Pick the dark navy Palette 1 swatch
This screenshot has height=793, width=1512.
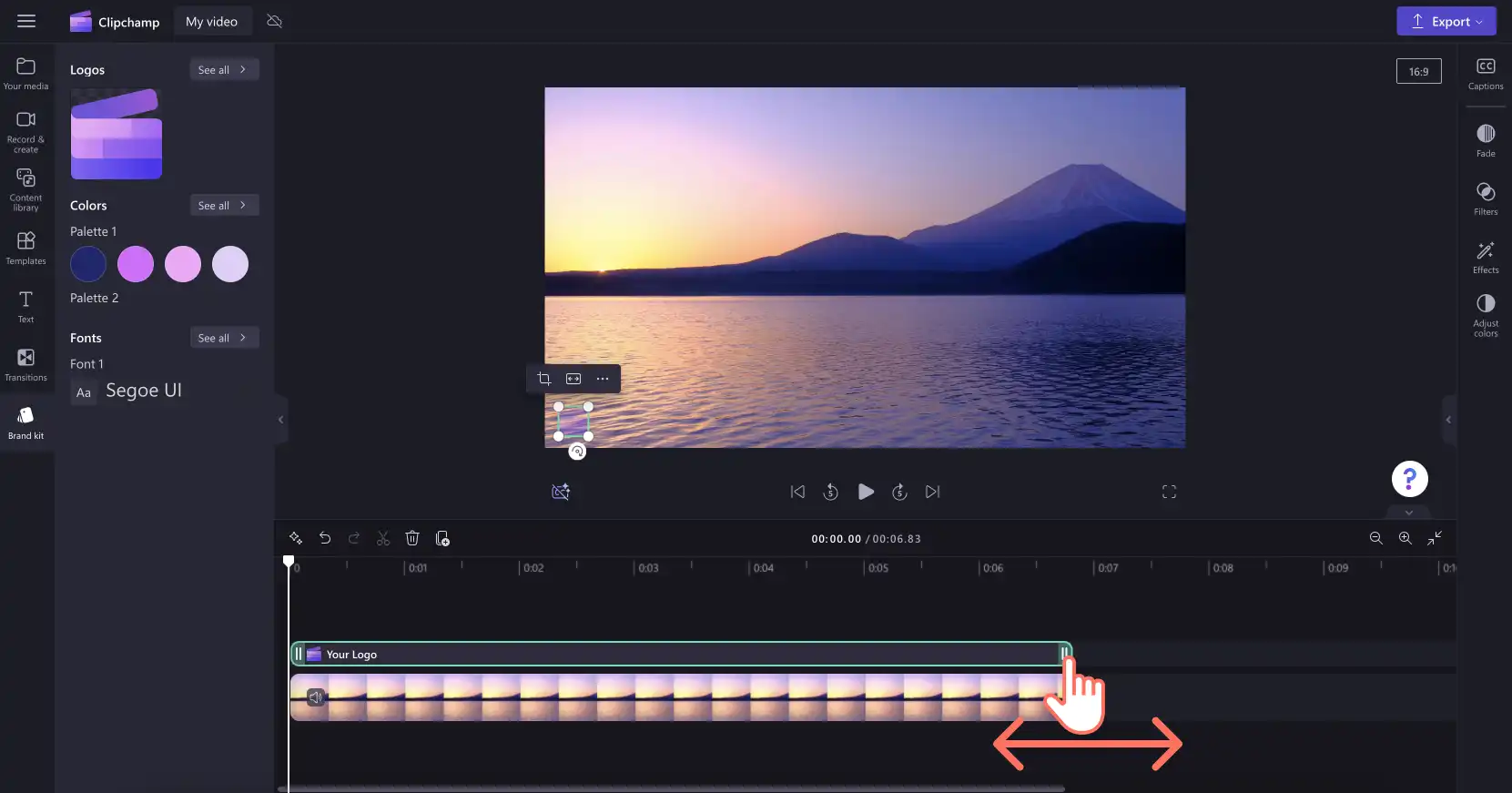click(88, 264)
